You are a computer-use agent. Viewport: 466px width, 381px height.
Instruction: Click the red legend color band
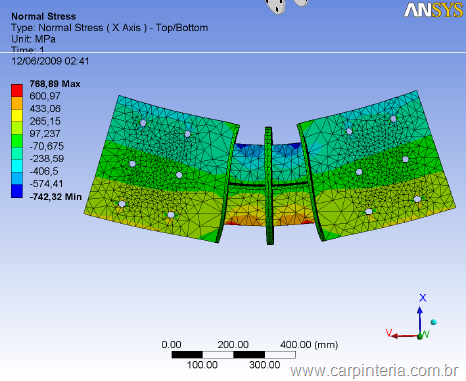[17, 90]
